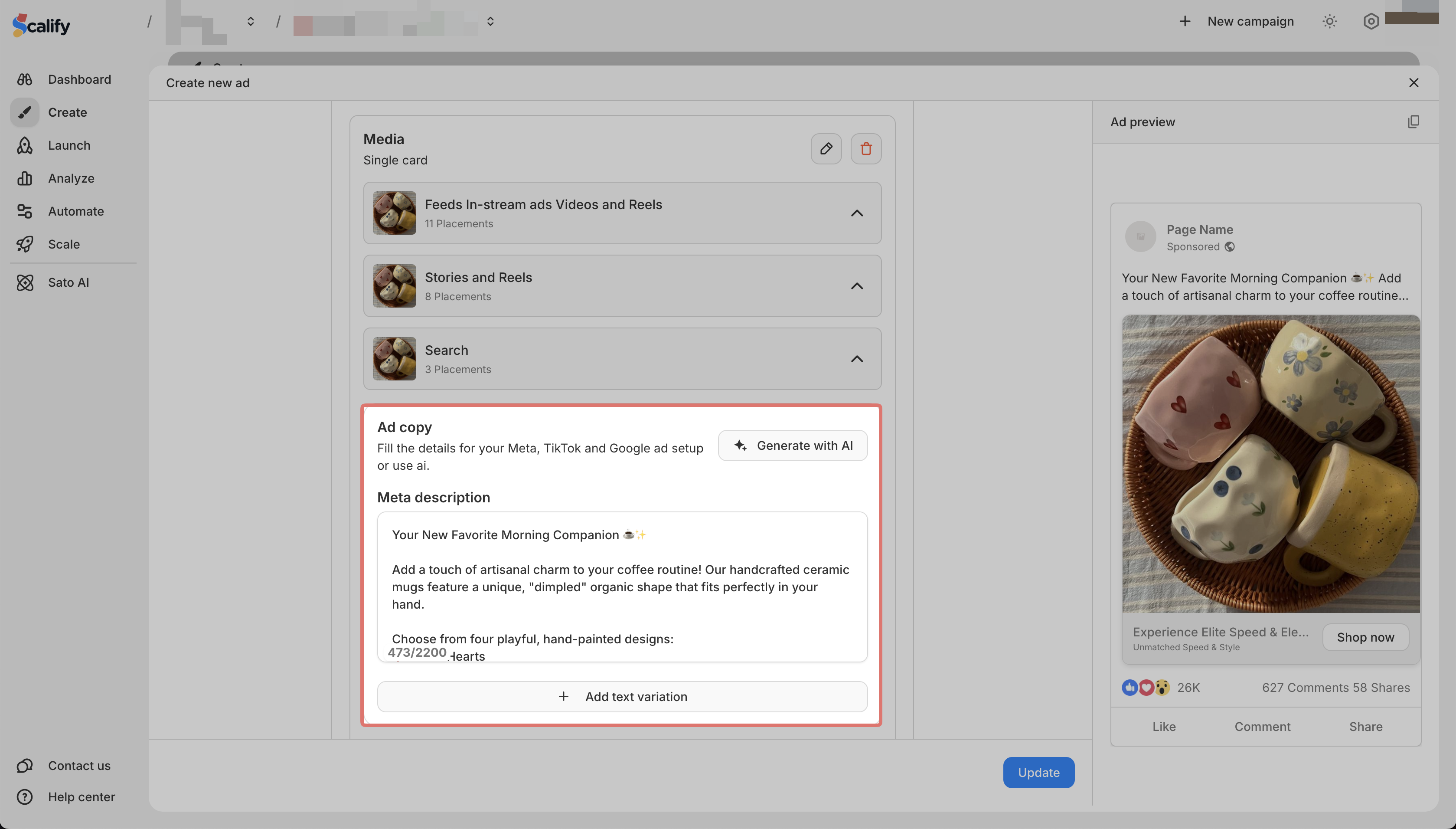Navigate to the Dashboard page
Screen dimensions: 1456x829
[79, 79]
